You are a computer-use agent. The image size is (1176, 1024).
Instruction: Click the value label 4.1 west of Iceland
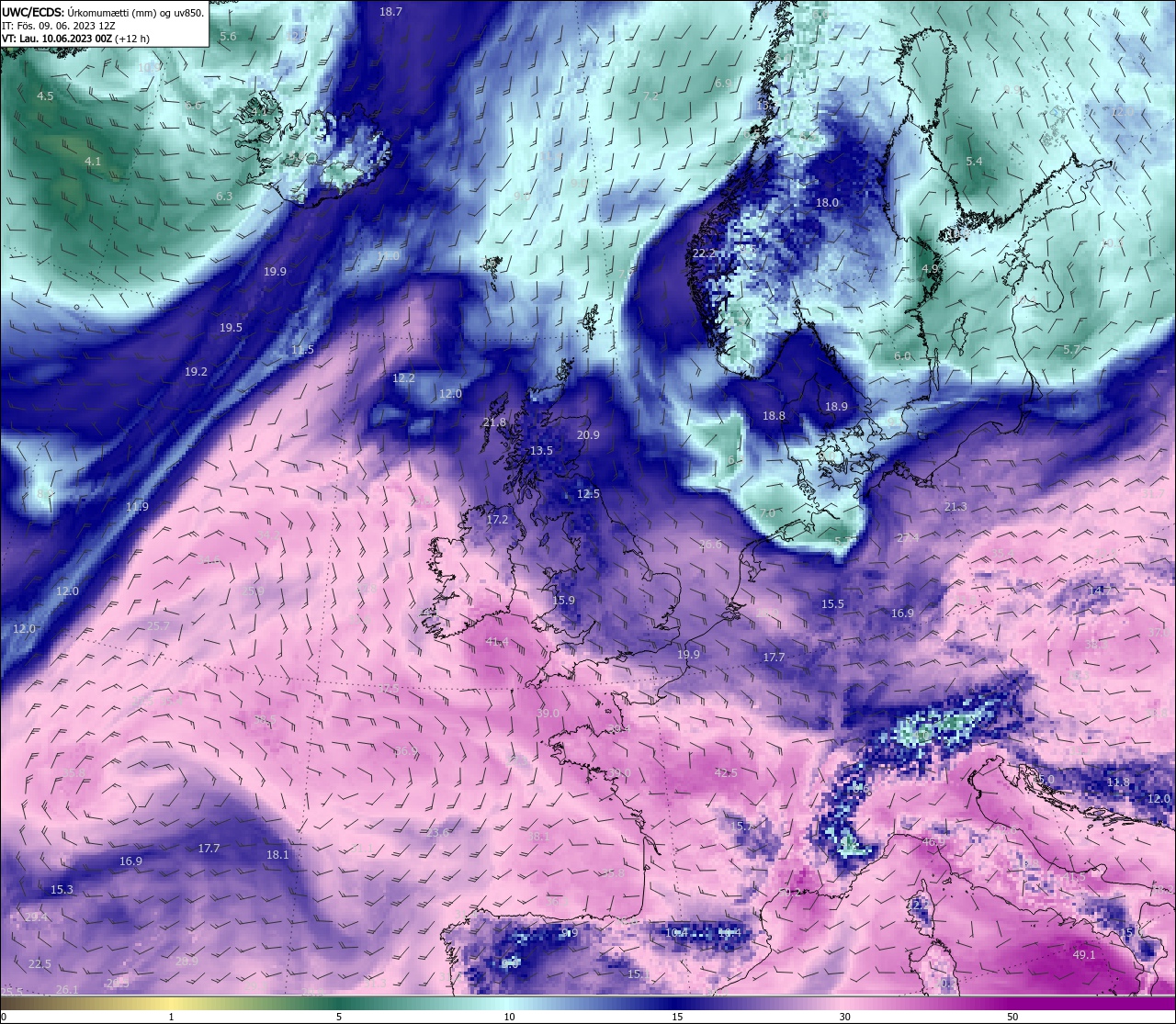click(93, 161)
